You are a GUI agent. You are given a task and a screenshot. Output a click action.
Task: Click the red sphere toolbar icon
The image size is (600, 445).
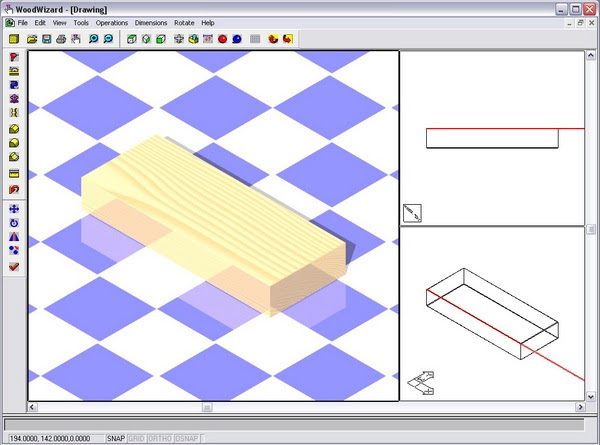pos(222,39)
